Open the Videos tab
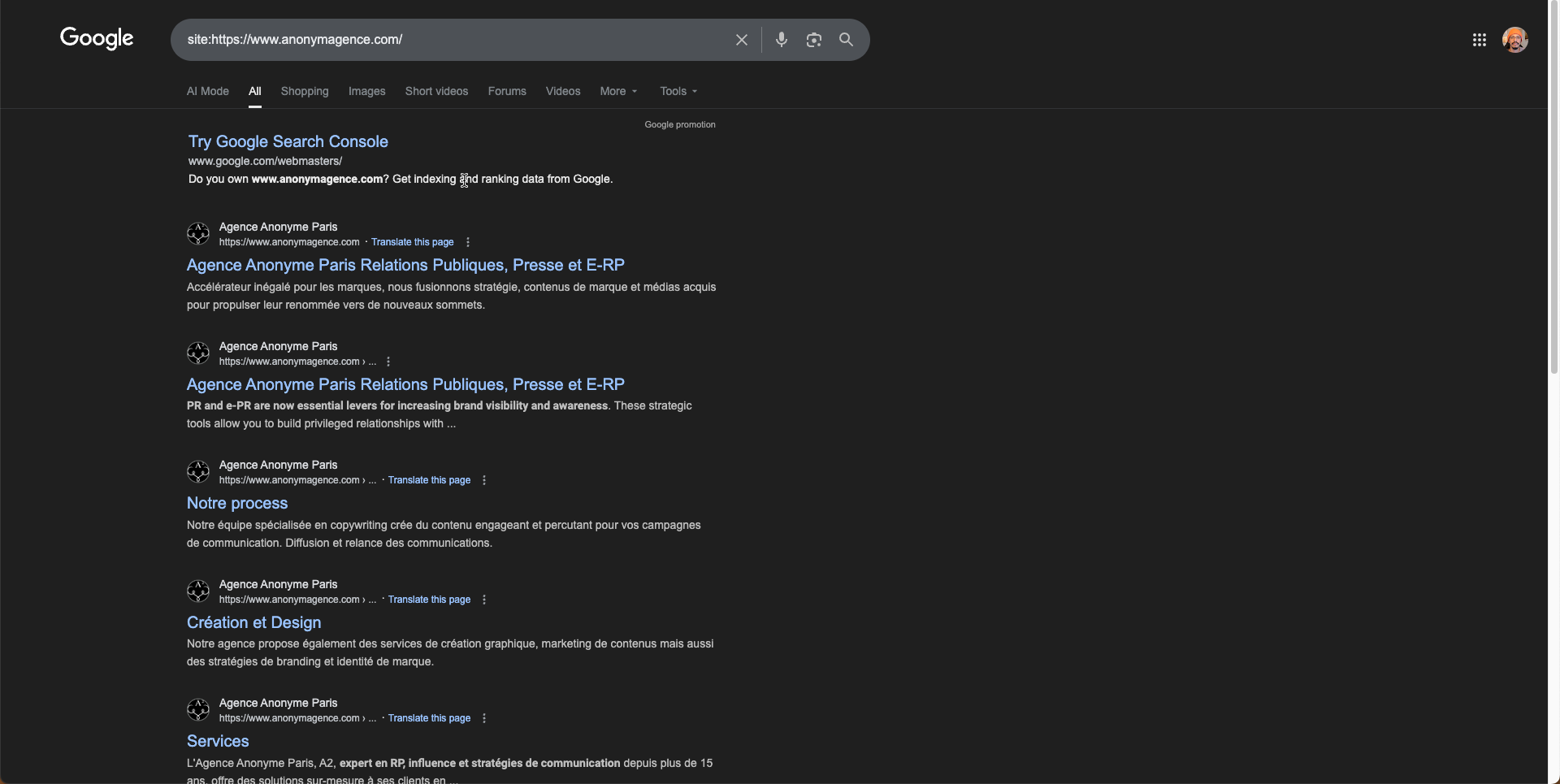1560x784 pixels. click(x=563, y=91)
